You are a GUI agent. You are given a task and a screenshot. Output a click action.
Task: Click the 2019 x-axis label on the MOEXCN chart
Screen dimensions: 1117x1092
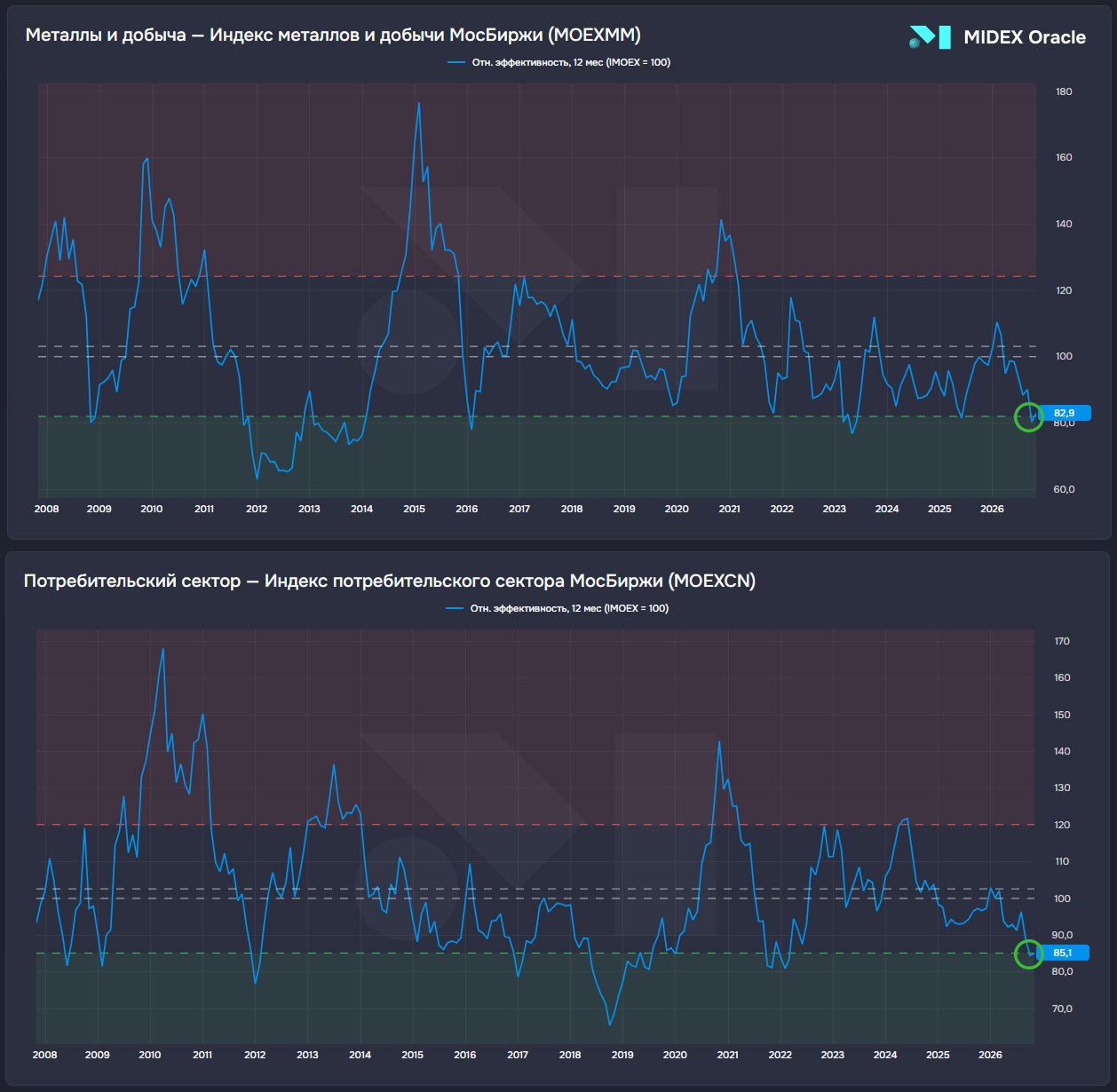coord(622,1055)
